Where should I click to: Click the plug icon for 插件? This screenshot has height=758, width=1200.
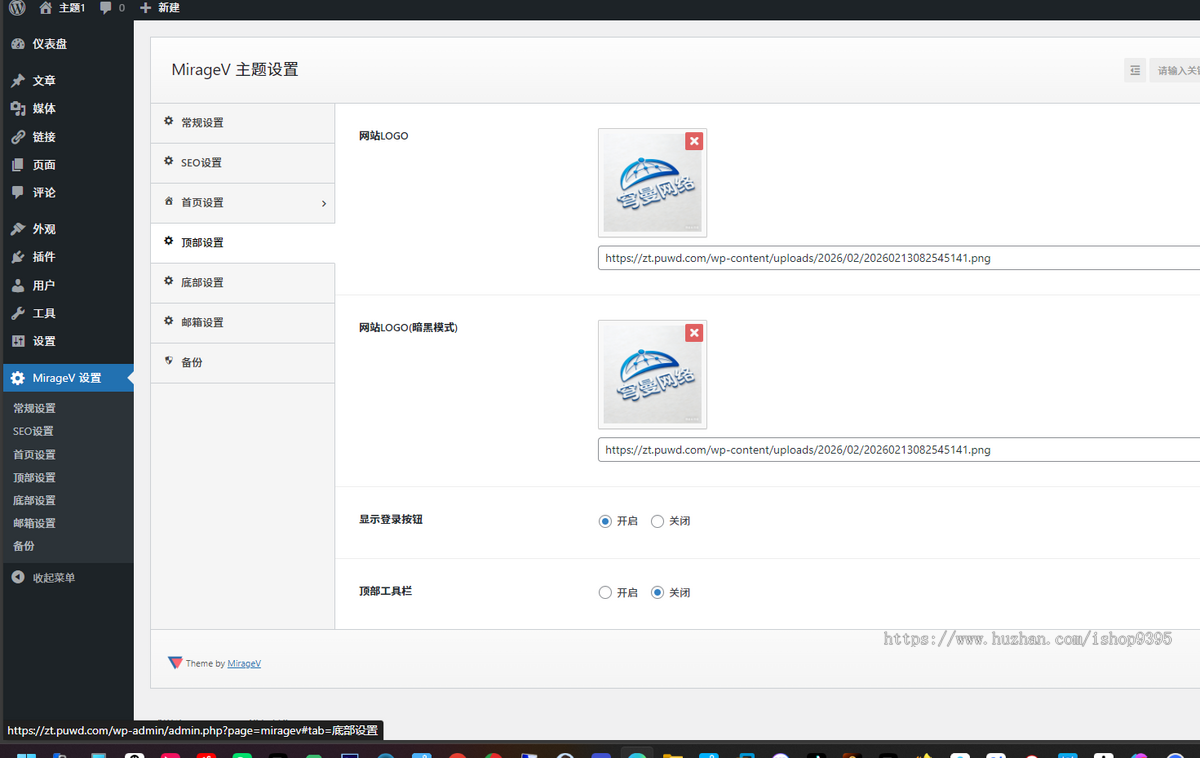[x=18, y=257]
